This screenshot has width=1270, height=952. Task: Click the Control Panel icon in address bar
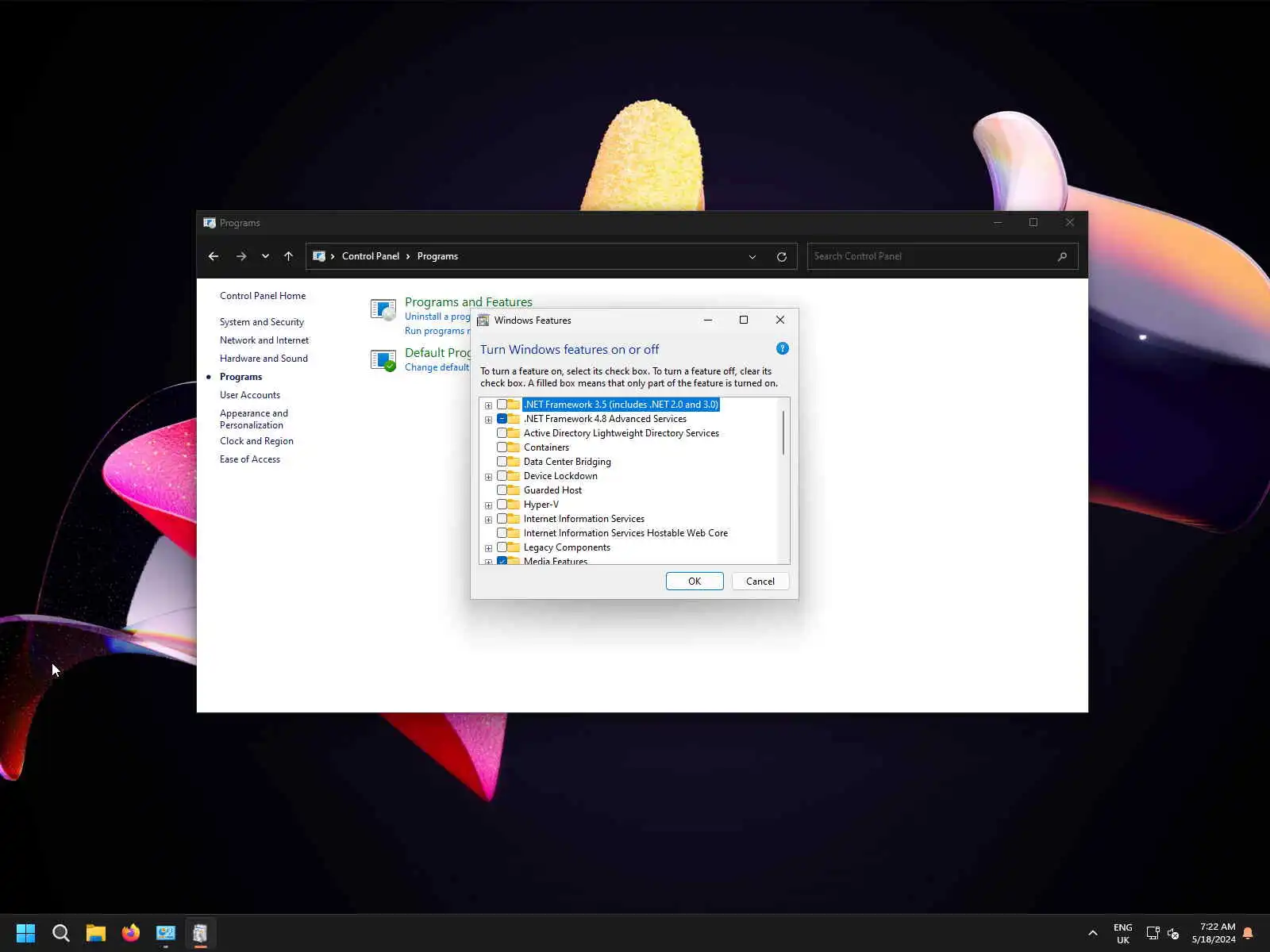[x=319, y=256]
